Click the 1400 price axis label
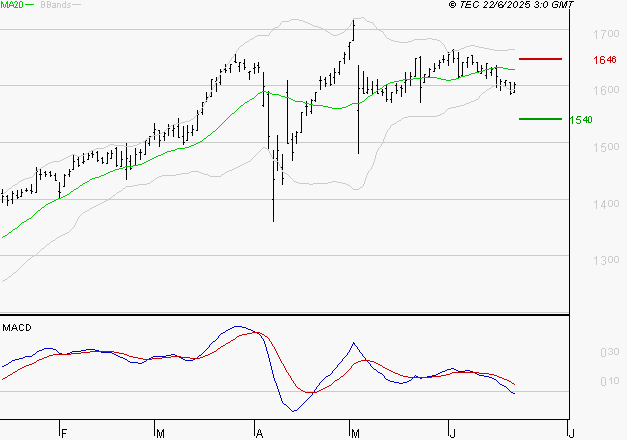 tap(606, 204)
